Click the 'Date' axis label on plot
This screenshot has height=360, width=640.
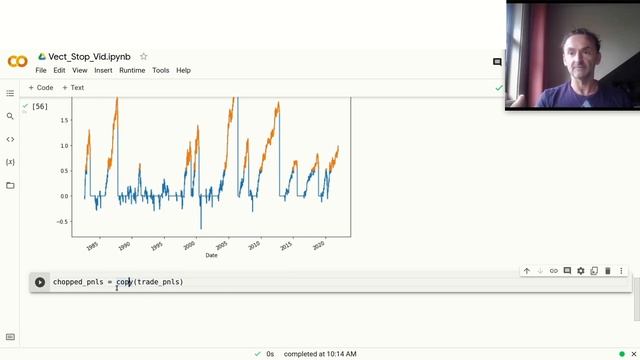[211, 255]
